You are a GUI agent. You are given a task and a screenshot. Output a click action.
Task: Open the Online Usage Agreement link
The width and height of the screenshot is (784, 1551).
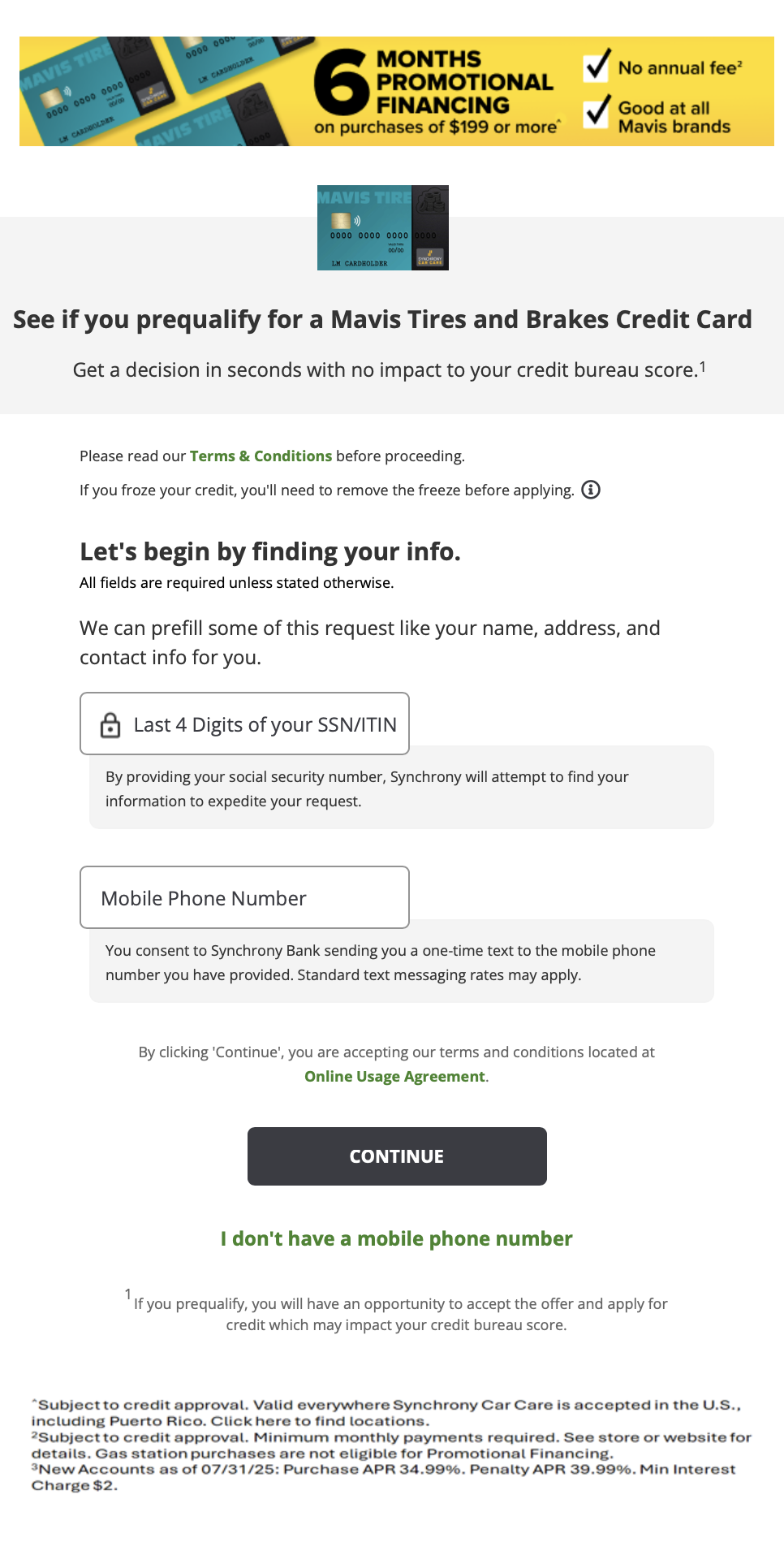click(x=394, y=1076)
